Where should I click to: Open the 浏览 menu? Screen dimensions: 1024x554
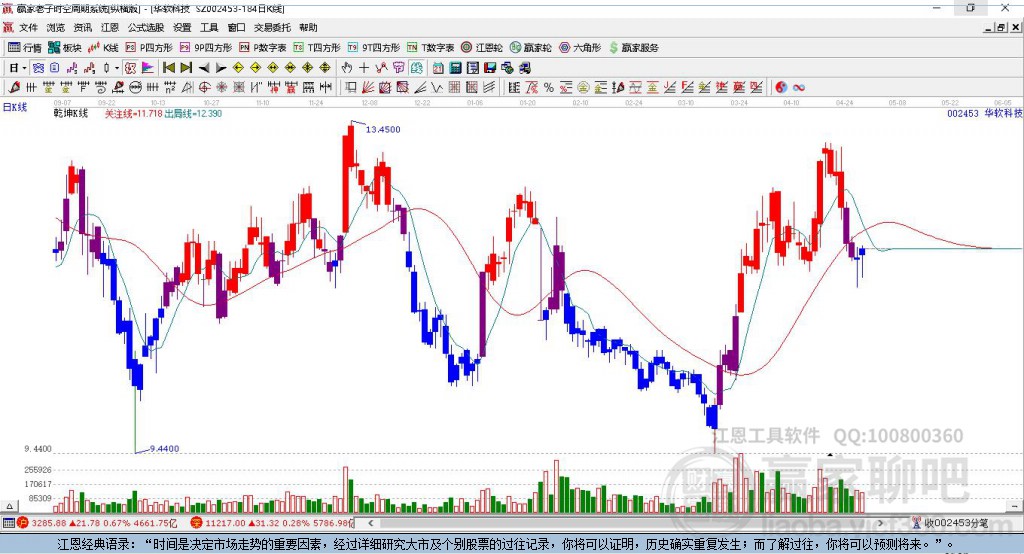coord(56,27)
